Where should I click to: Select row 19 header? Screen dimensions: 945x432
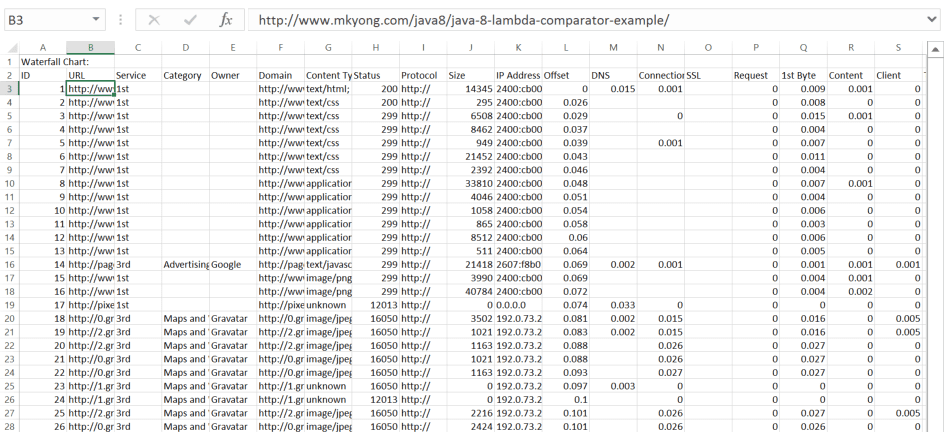[x=10, y=305]
